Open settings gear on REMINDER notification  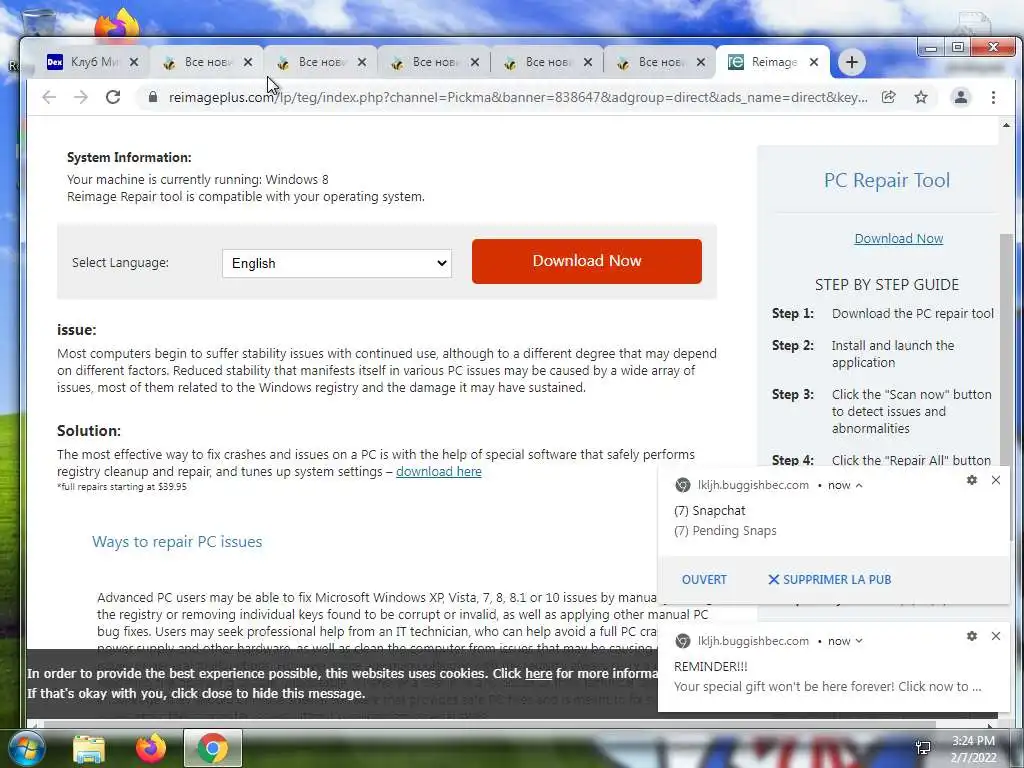pos(972,636)
